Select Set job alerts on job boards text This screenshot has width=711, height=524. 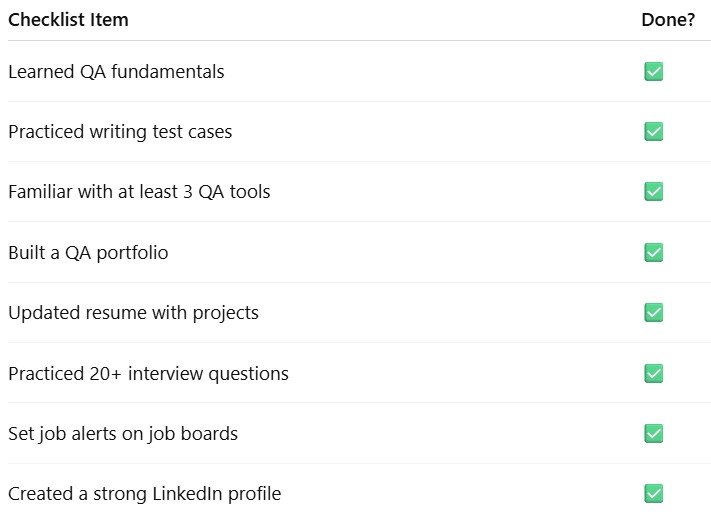123,434
